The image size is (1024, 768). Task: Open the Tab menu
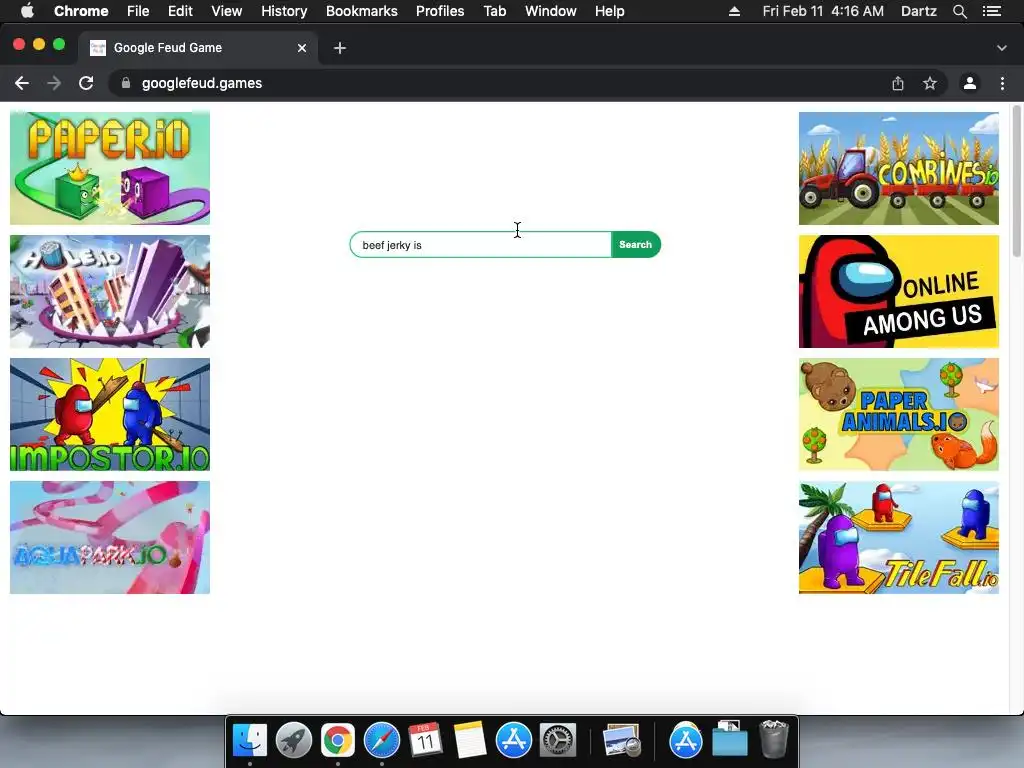(495, 11)
